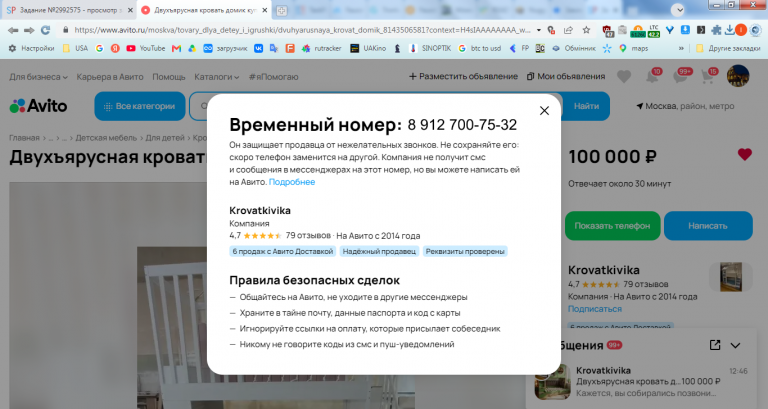
Task: Open browser extensions puzzle icon
Action: 716,30
